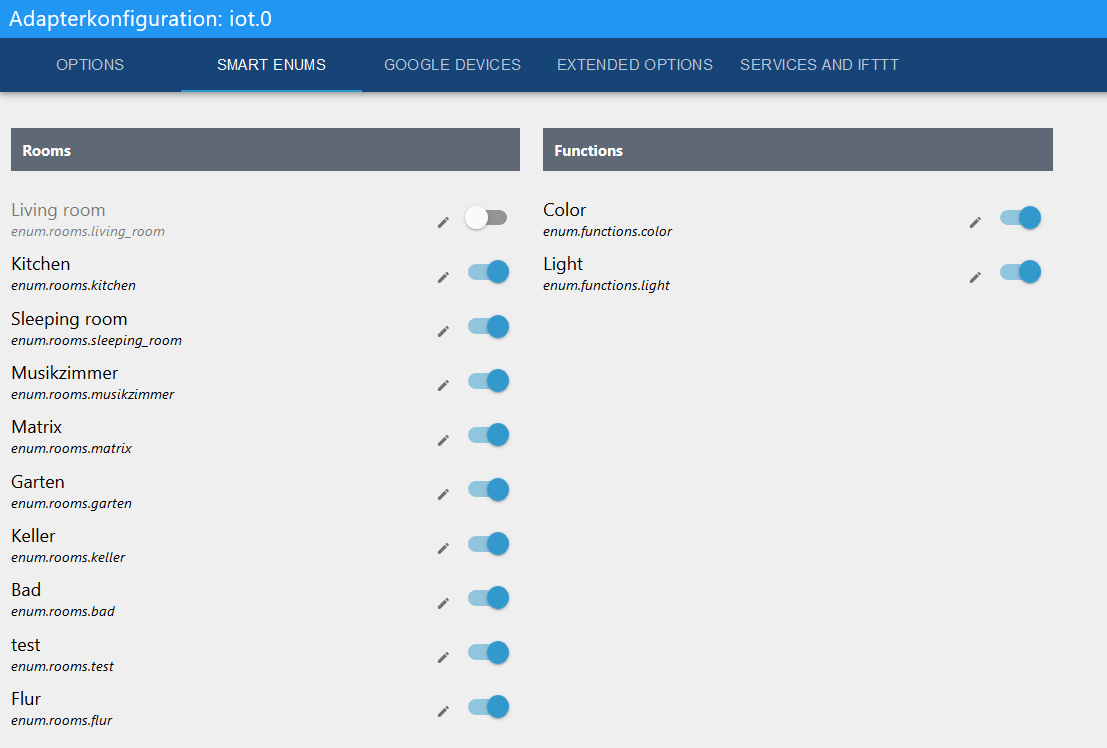Viewport: 1107px width, 748px height.
Task: Edit the Color function enum
Action: pos(975,222)
